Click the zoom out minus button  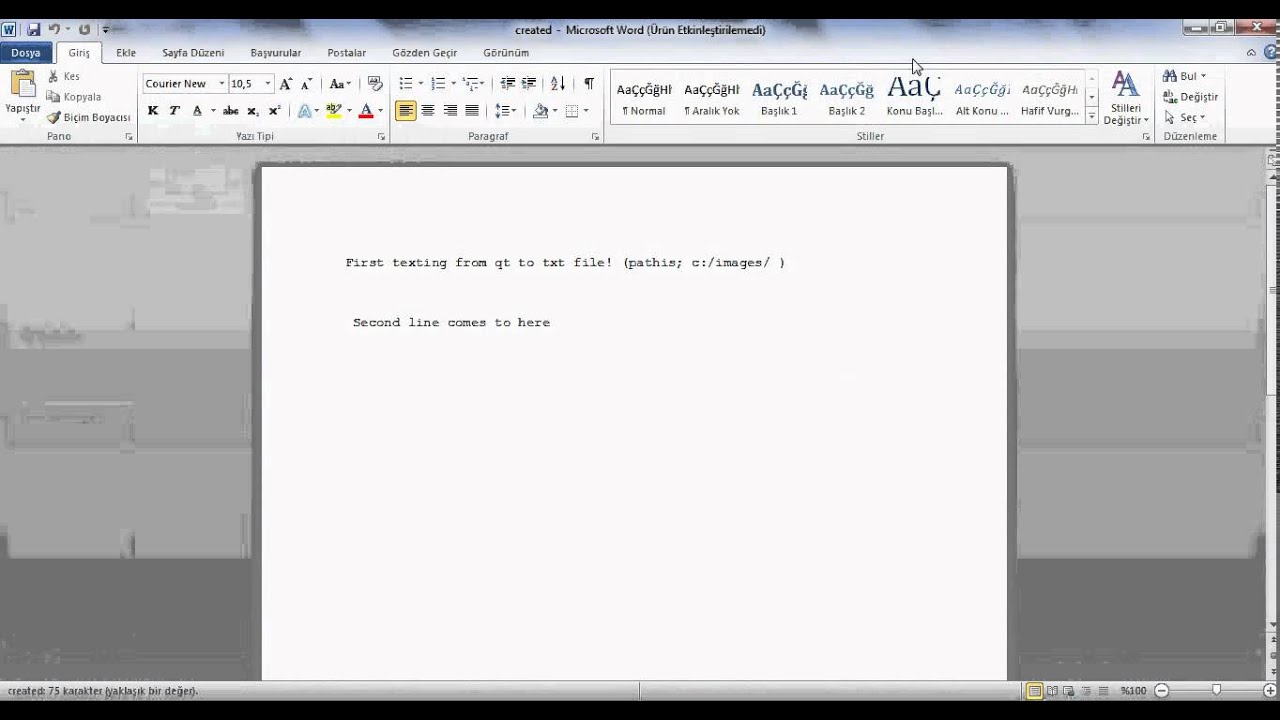point(1162,690)
